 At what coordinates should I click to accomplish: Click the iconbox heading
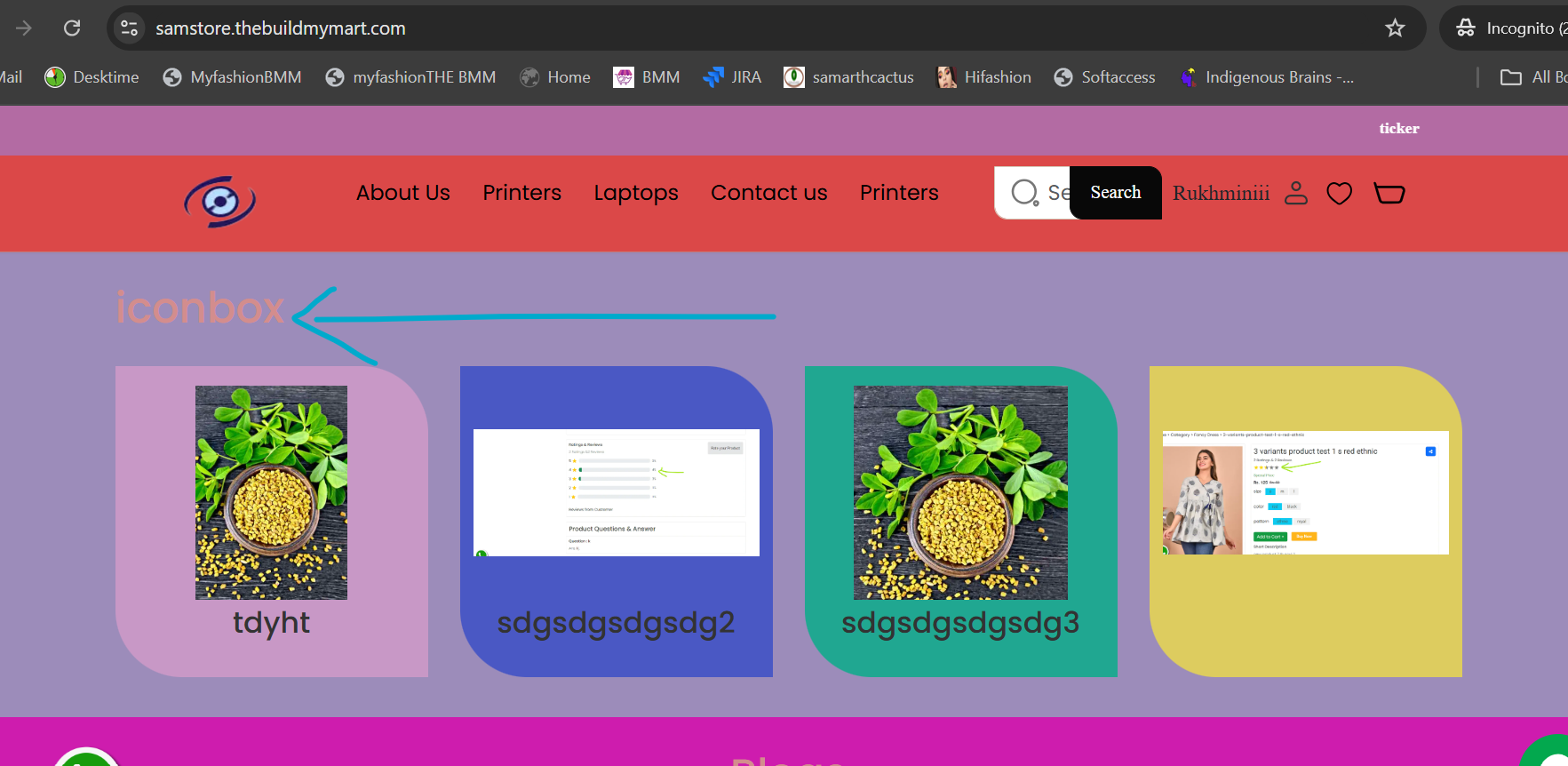(x=201, y=307)
